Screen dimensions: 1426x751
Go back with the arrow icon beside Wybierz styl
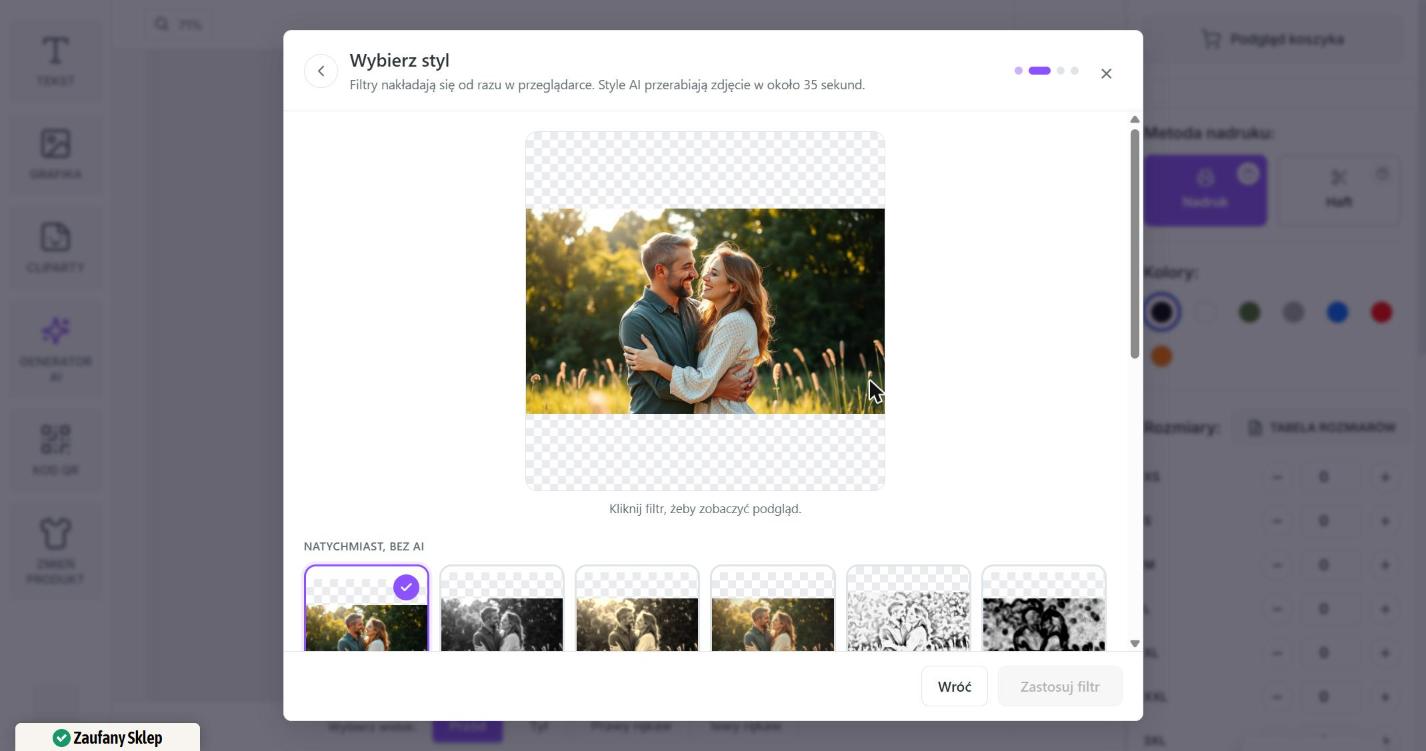tap(321, 71)
